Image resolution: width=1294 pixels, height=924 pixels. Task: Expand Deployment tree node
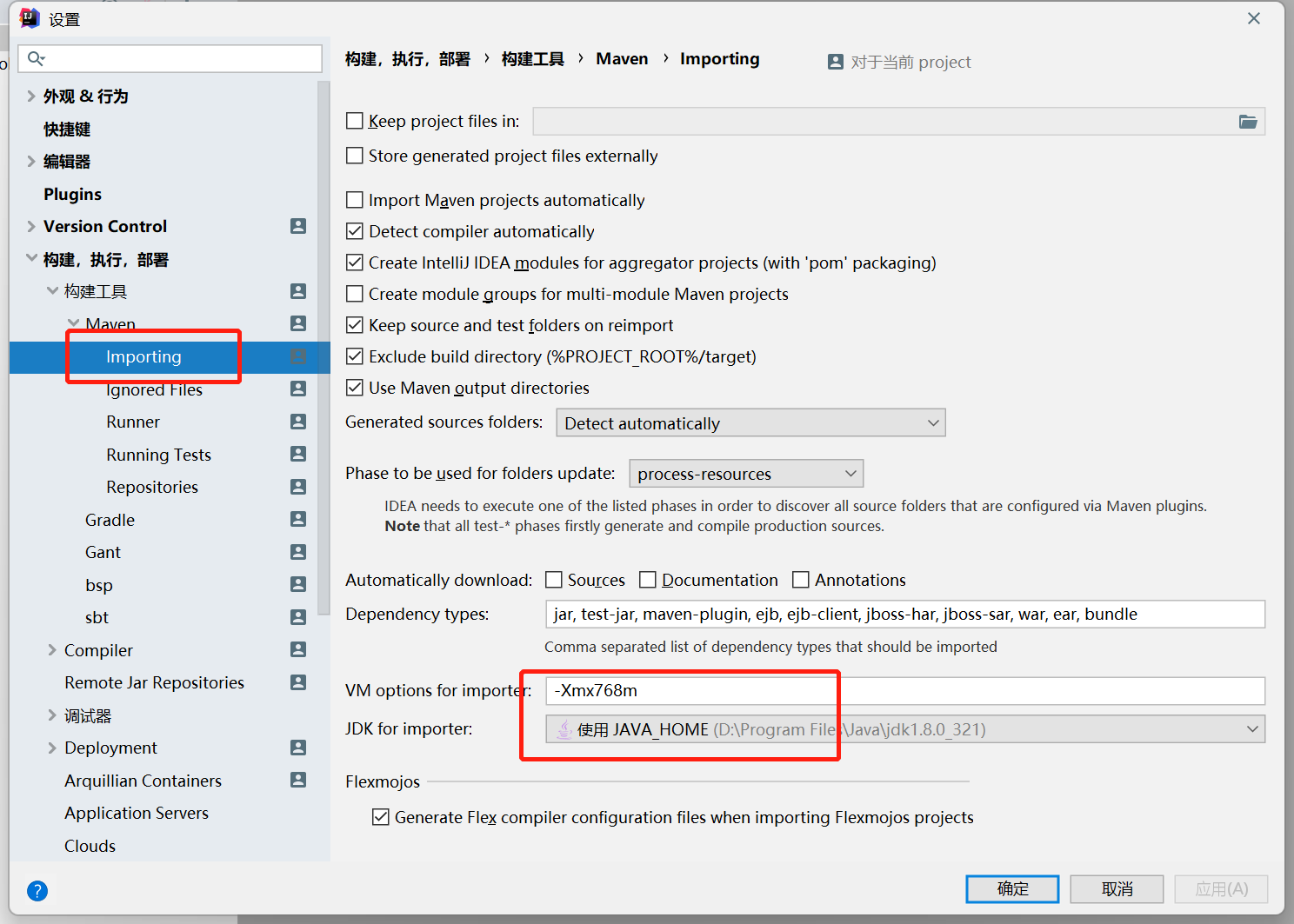click(x=52, y=748)
